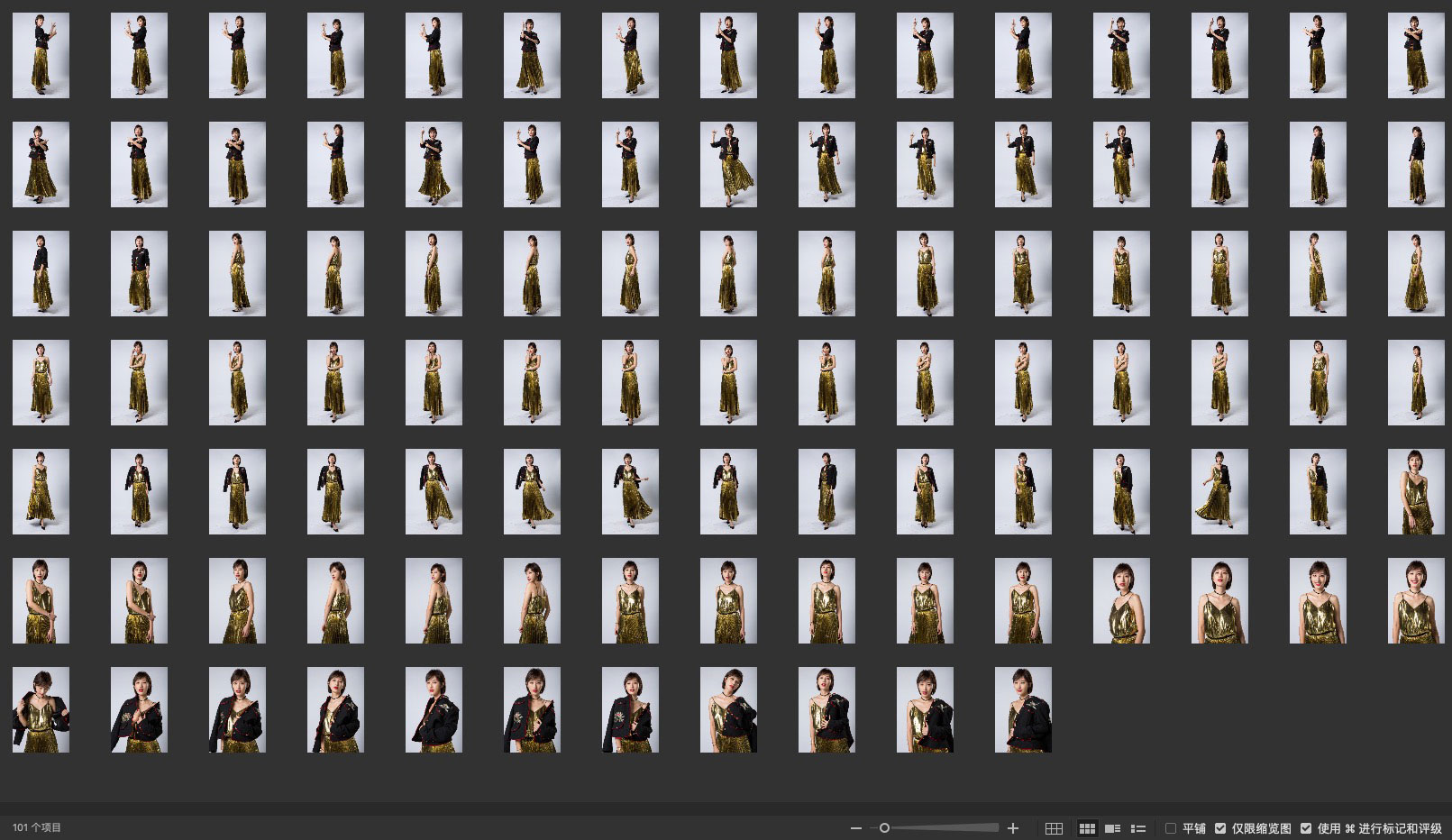This screenshot has height=840, width=1452.
Task: Select the final photo in the bottom row
Action: click(x=1023, y=709)
